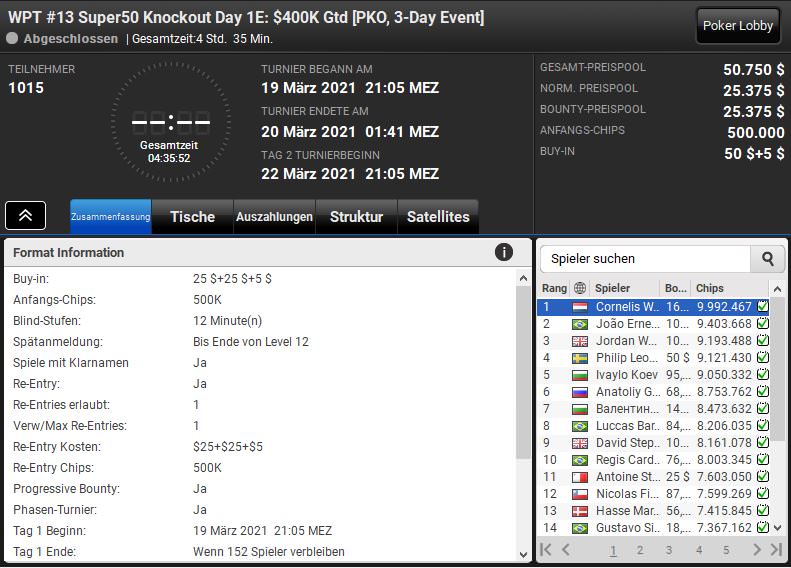Image resolution: width=791 pixels, height=568 pixels.
Task: Sort by the Rang column header
Action: (x=554, y=288)
